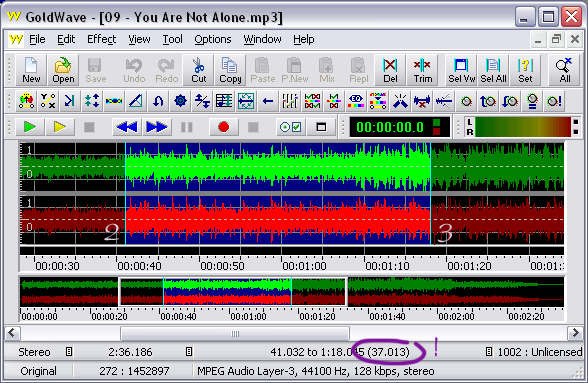Open the wavy Flanger effect icon

[x=114, y=101]
